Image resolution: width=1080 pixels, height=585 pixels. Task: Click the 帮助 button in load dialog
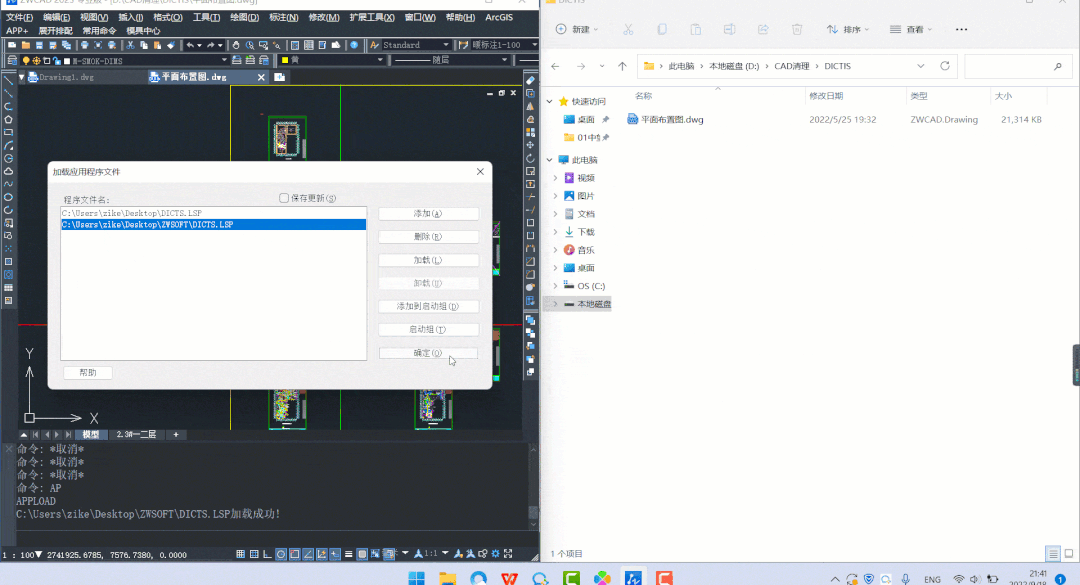point(87,373)
